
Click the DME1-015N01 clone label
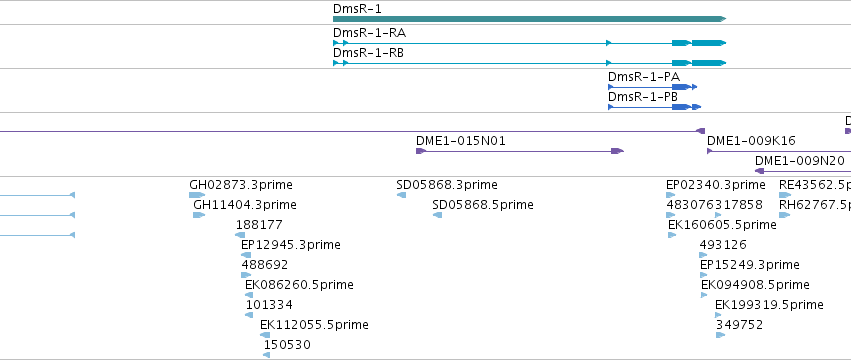pyautogui.click(x=461, y=141)
